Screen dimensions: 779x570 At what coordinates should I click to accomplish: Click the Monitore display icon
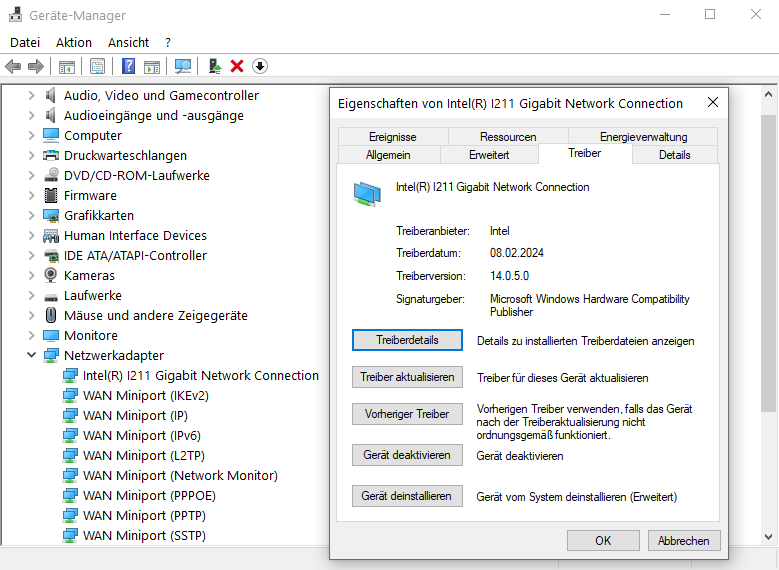pyautogui.click(x=51, y=335)
